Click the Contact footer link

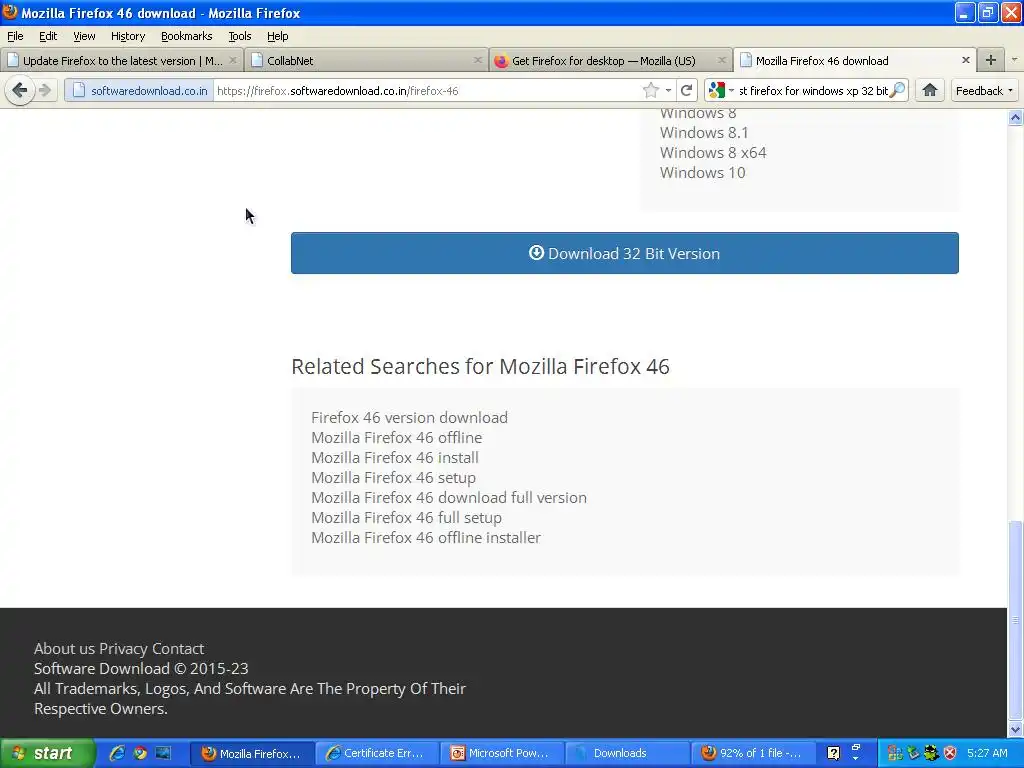click(178, 648)
